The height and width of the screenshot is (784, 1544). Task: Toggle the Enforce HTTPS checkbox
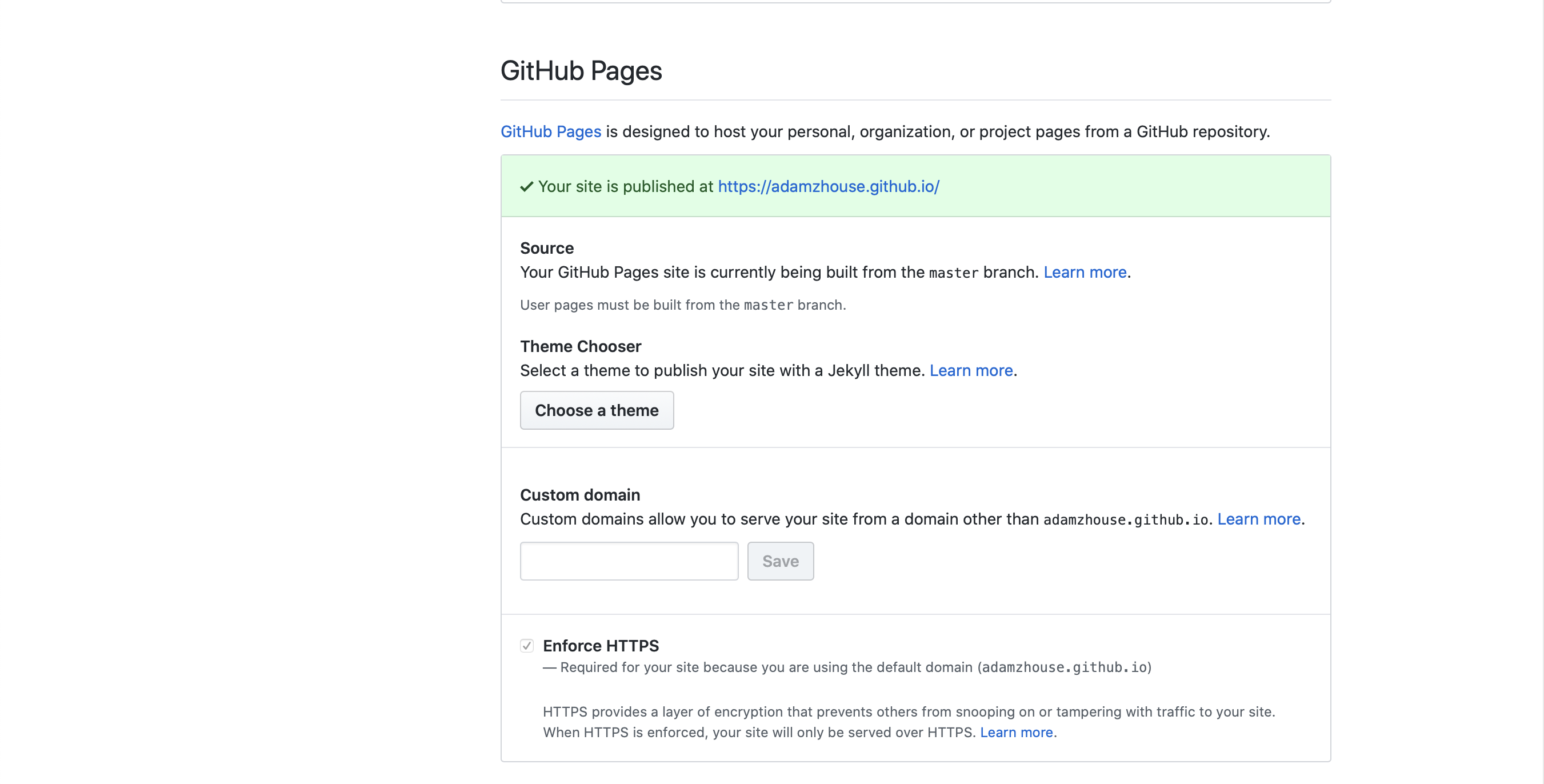point(526,646)
